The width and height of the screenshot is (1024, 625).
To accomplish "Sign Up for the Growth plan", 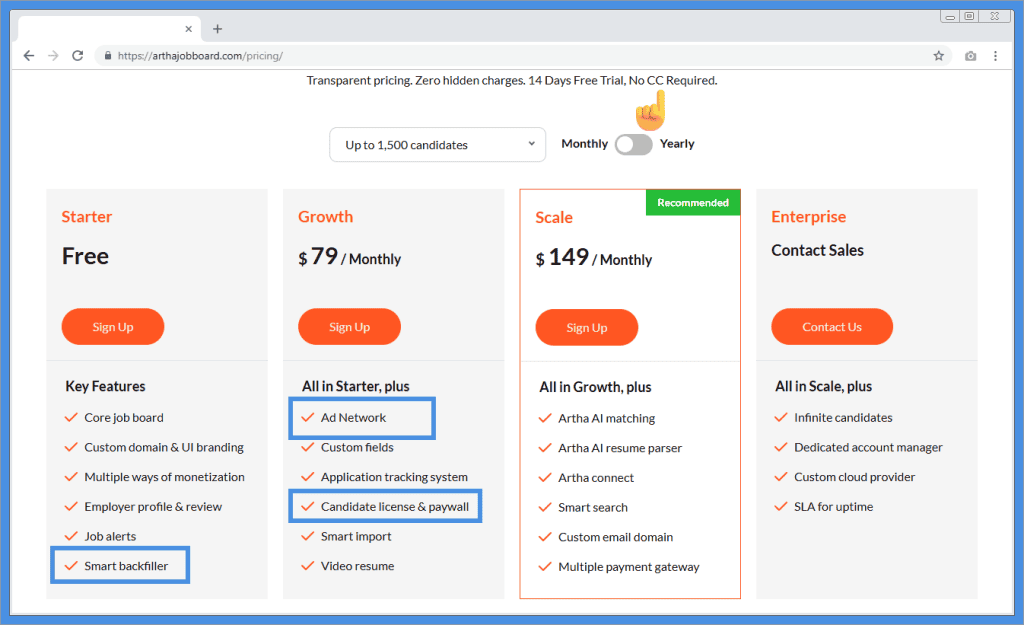I will (x=349, y=327).
